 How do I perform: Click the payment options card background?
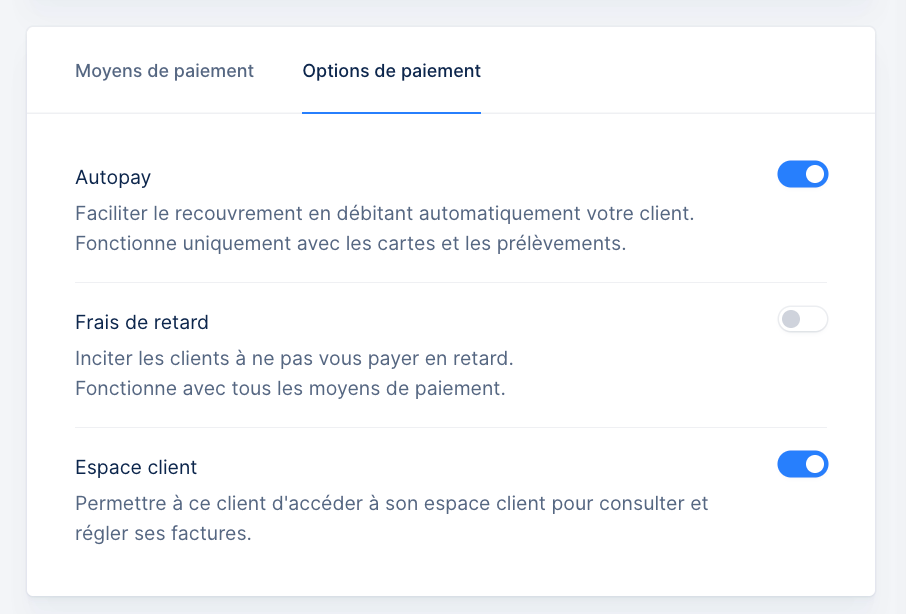[453, 570]
